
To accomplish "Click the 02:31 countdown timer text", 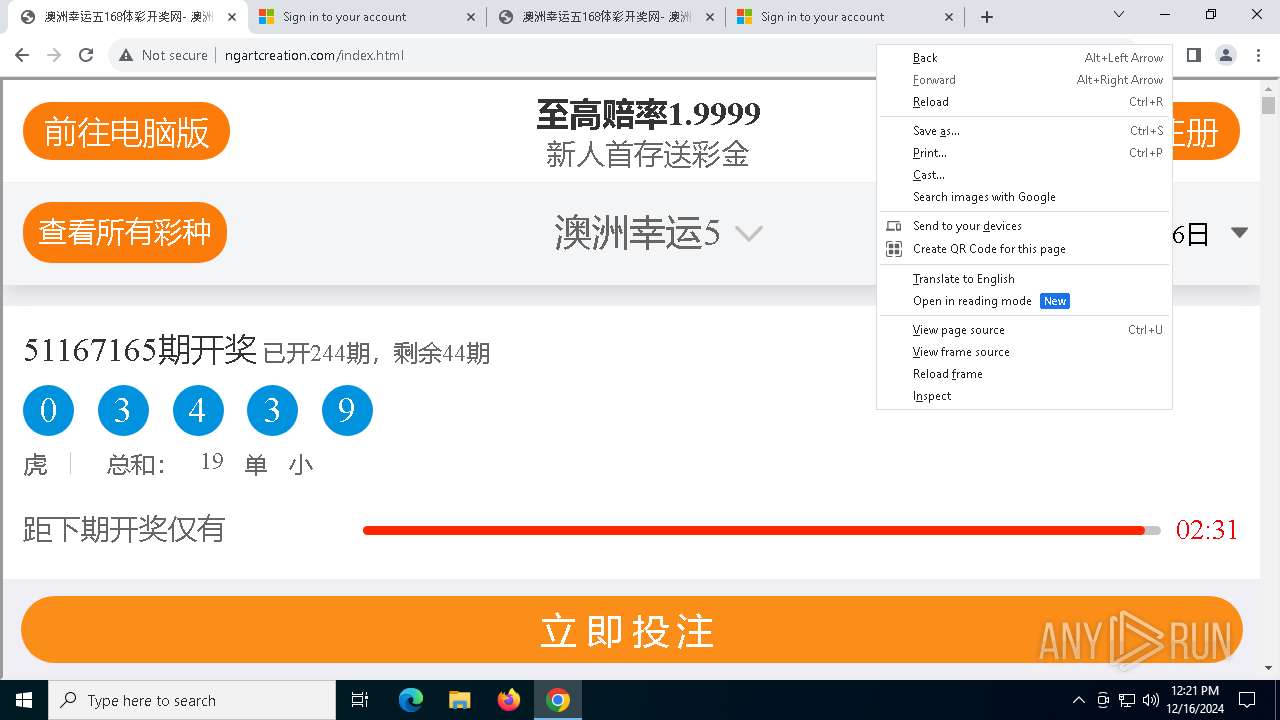I will (x=1207, y=530).
